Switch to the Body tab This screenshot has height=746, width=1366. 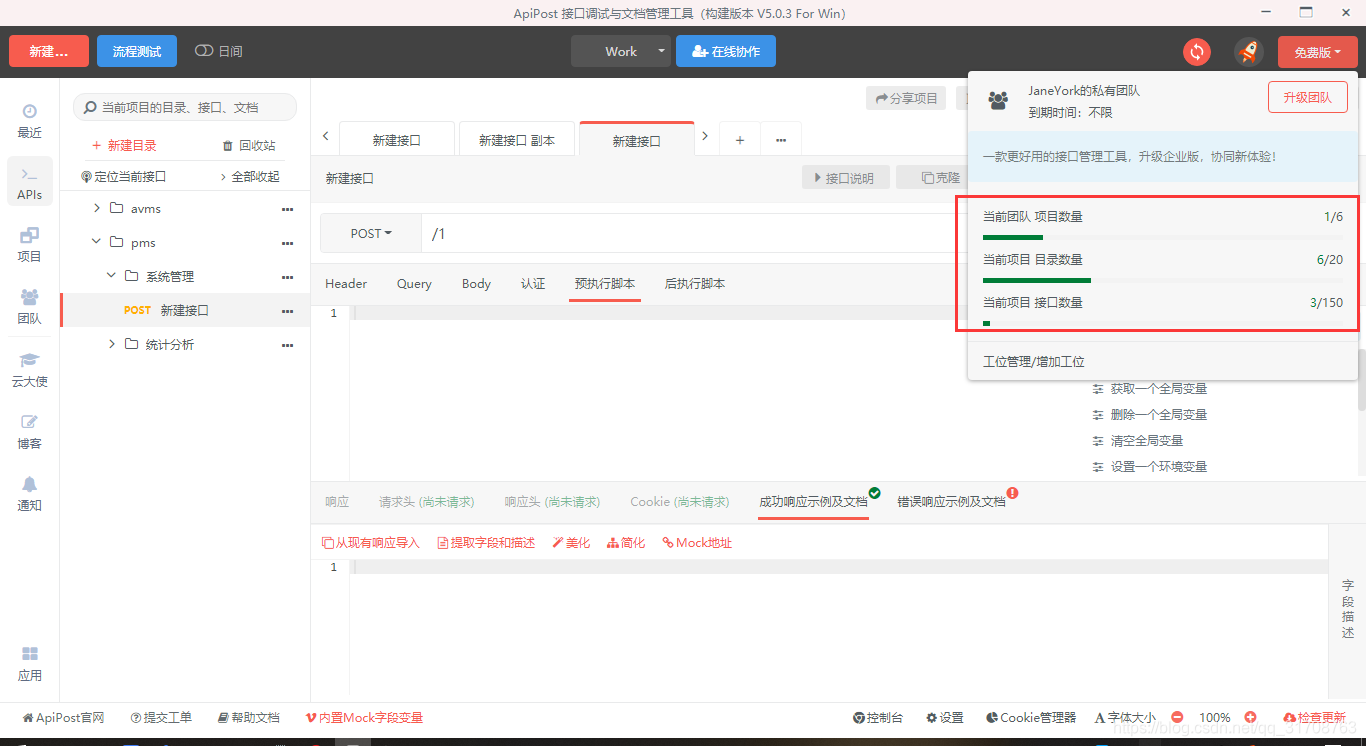(x=476, y=284)
